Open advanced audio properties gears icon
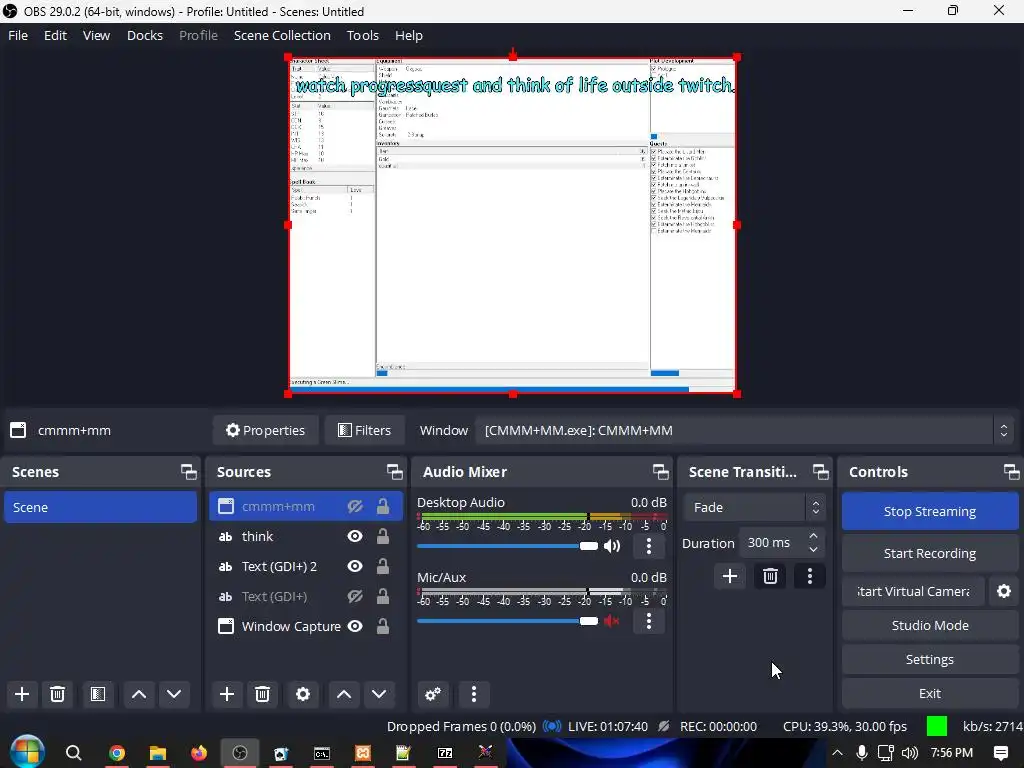The width and height of the screenshot is (1024, 768). pos(432,694)
